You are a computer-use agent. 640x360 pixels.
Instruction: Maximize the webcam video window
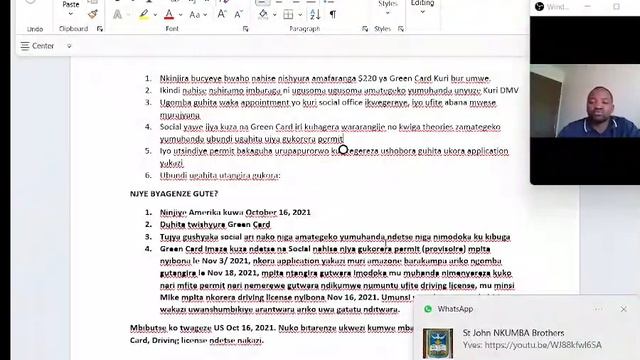[616, 7]
